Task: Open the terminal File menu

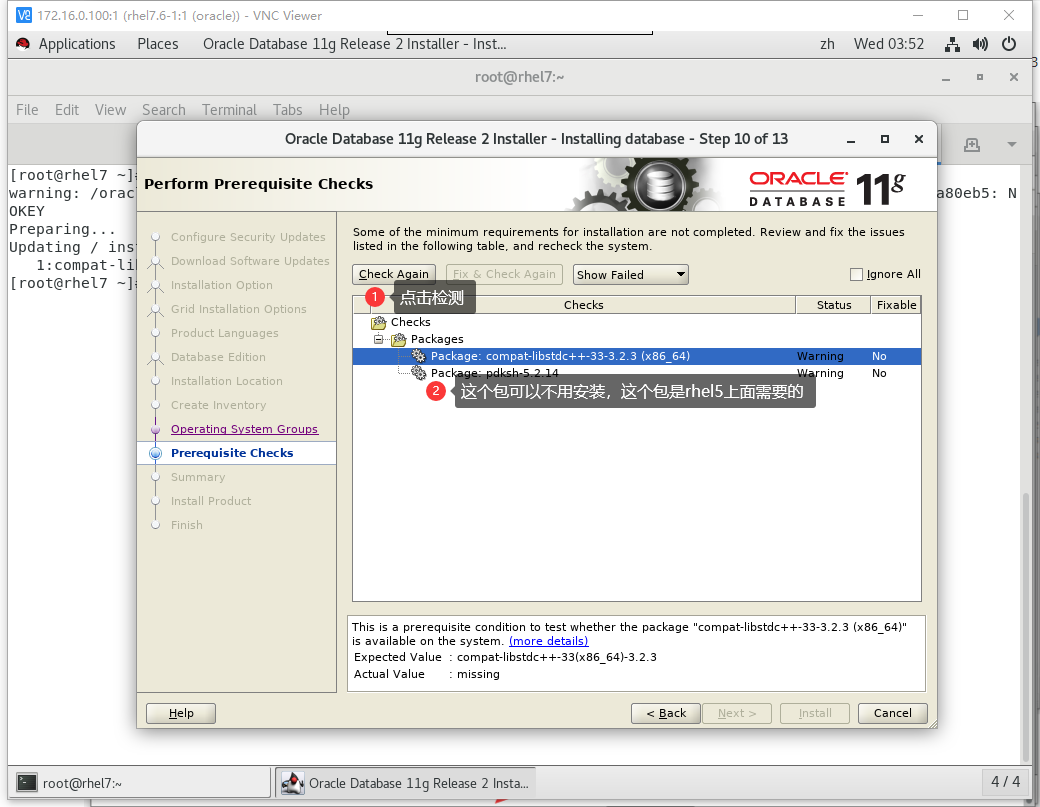Action: (x=27, y=110)
